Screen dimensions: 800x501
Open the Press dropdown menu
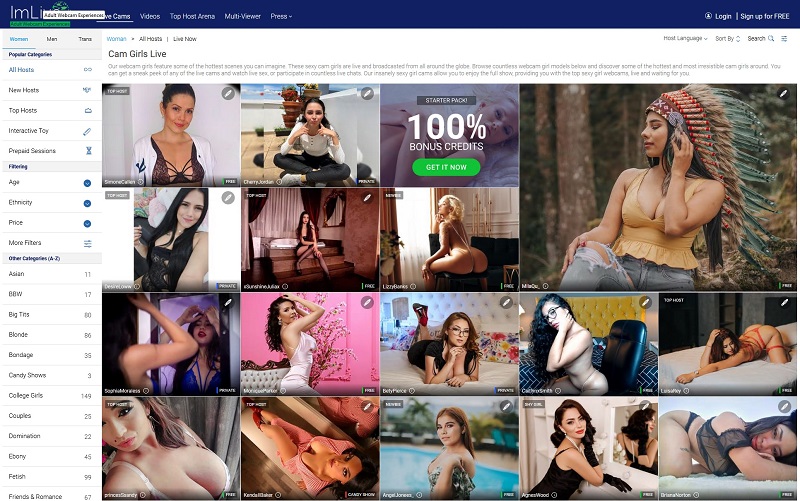click(x=281, y=16)
